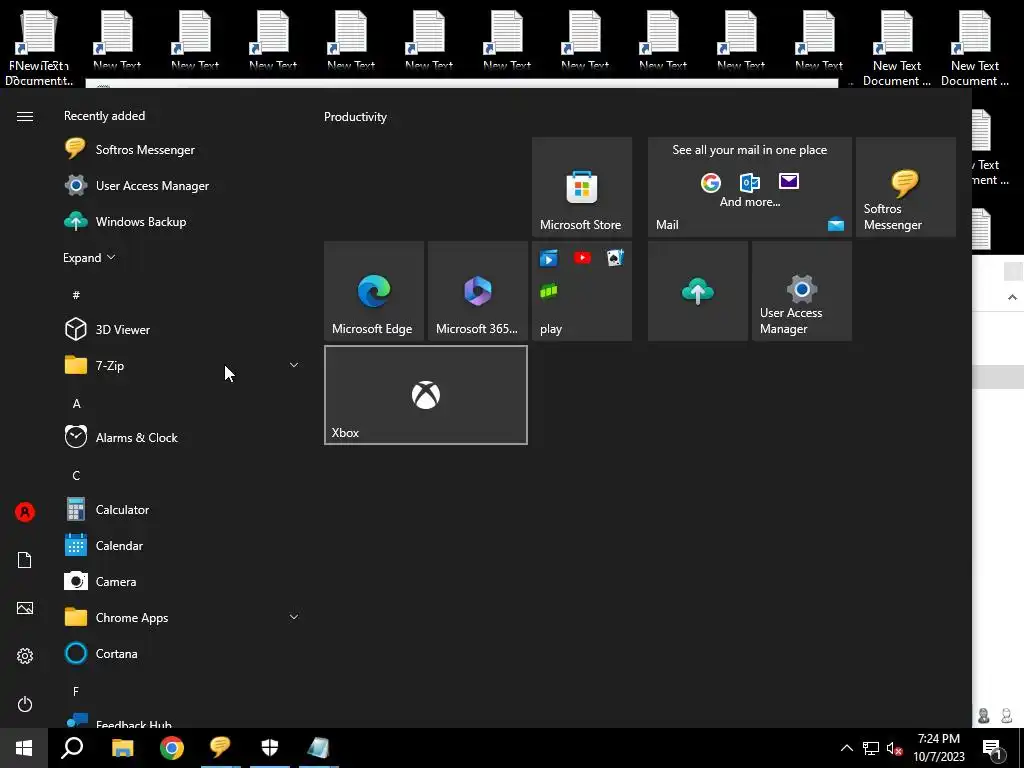Click the F section letter header
The image size is (1024, 768).
76,691
